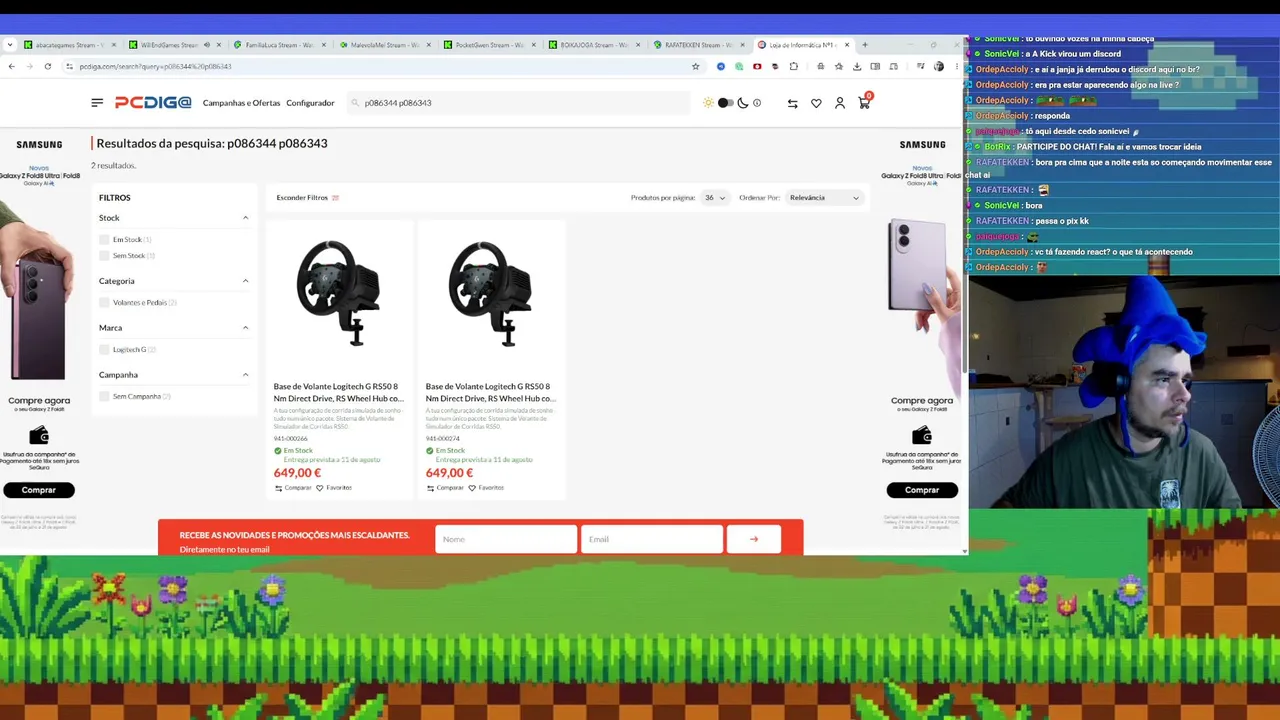Submit the newsletter arrow button

(754, 539)
